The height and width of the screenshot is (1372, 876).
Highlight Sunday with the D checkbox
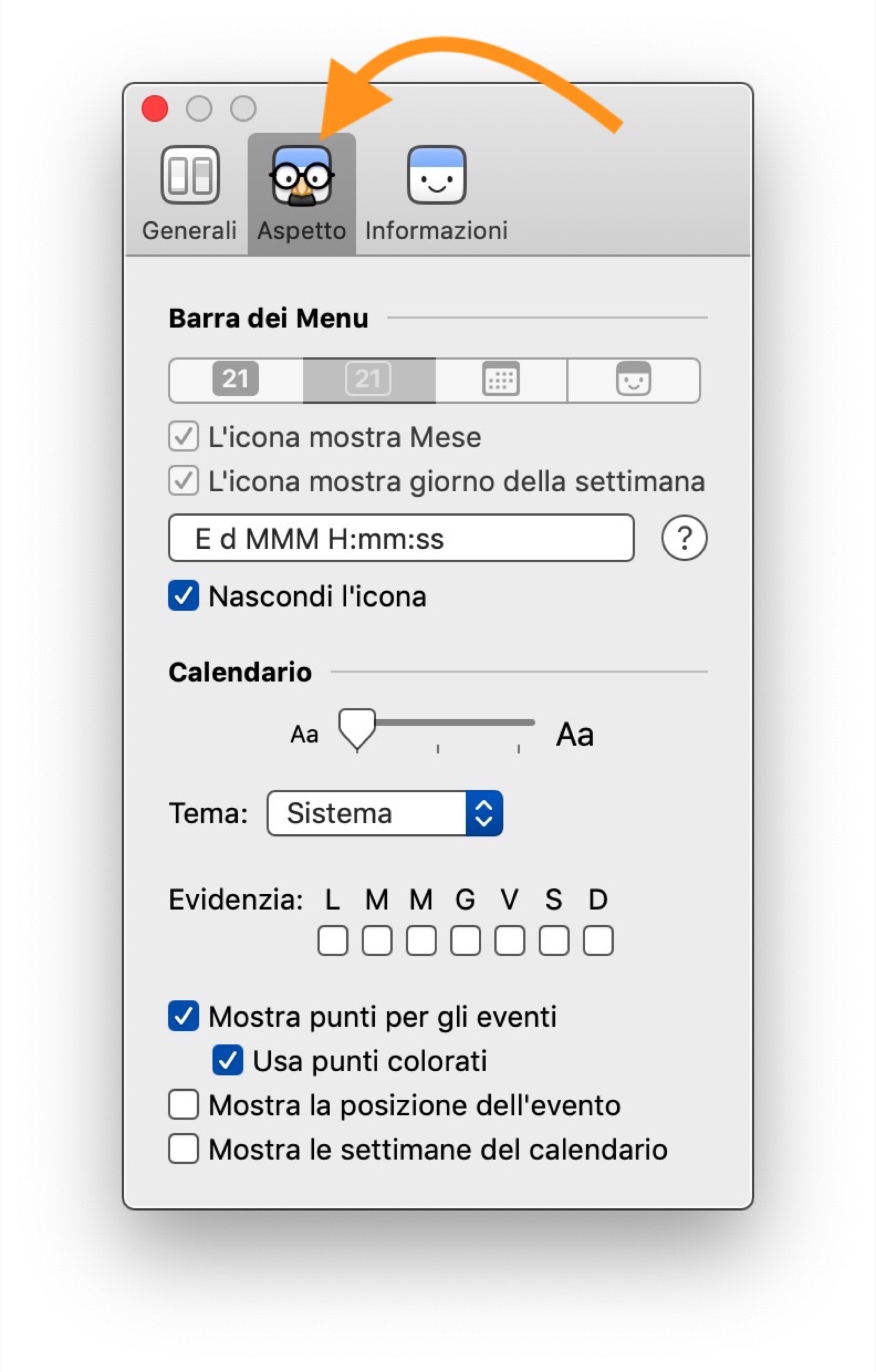(x=598, y=940)
